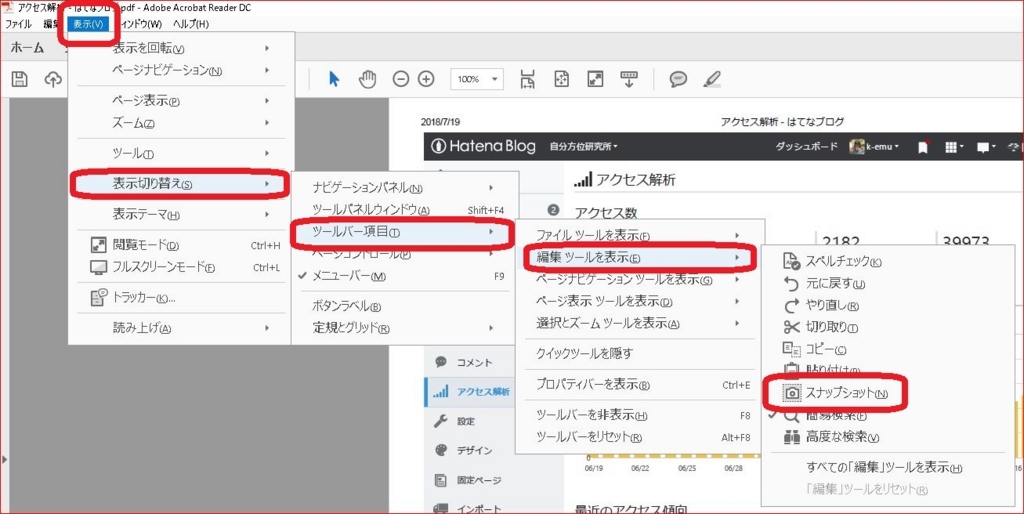The width and height of the screenshot is (1024, 514).
Task: Open the ウィンドウ(W) menu
Action: (x=138, y=24)
